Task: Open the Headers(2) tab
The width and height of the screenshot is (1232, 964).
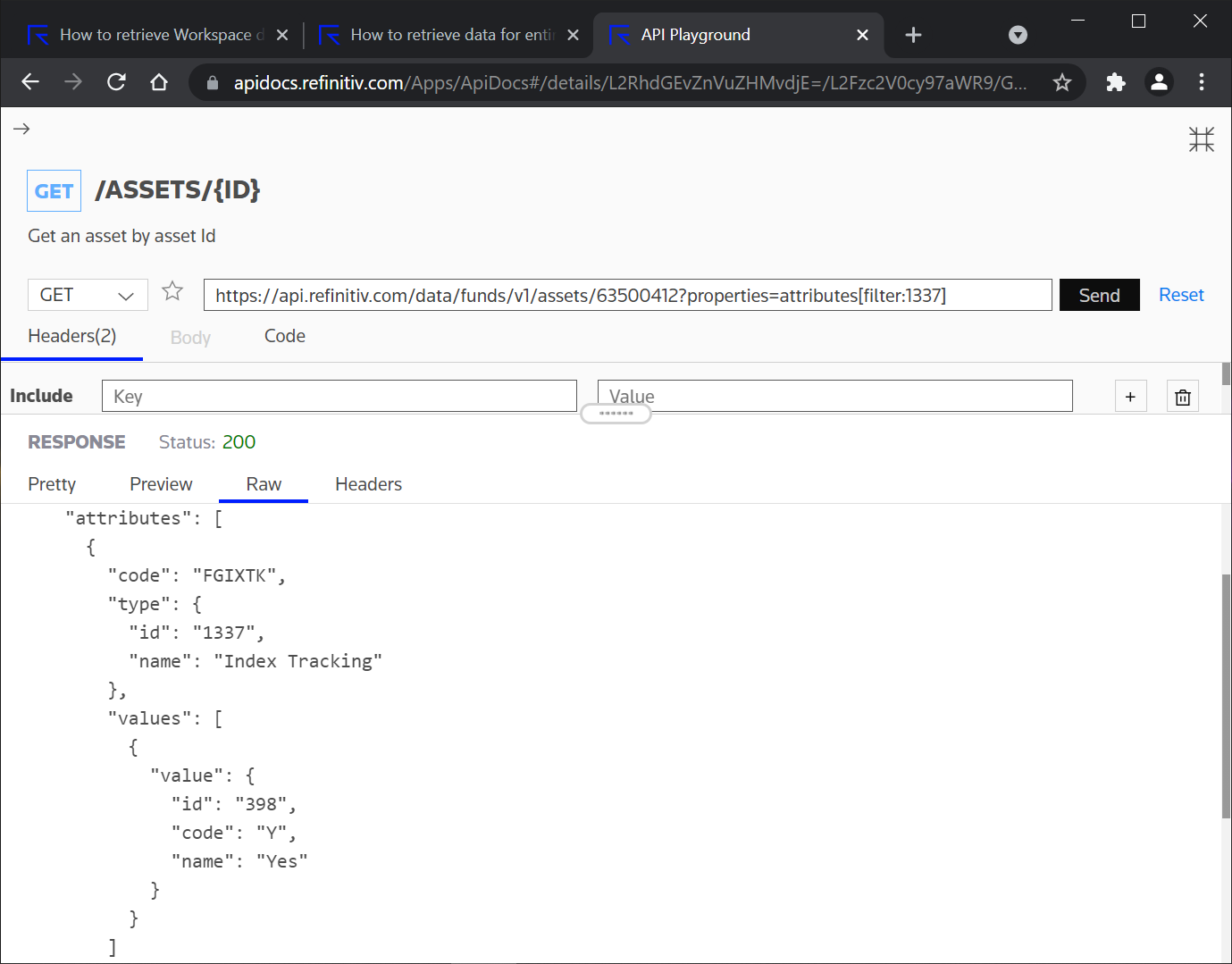Action: 71,337
